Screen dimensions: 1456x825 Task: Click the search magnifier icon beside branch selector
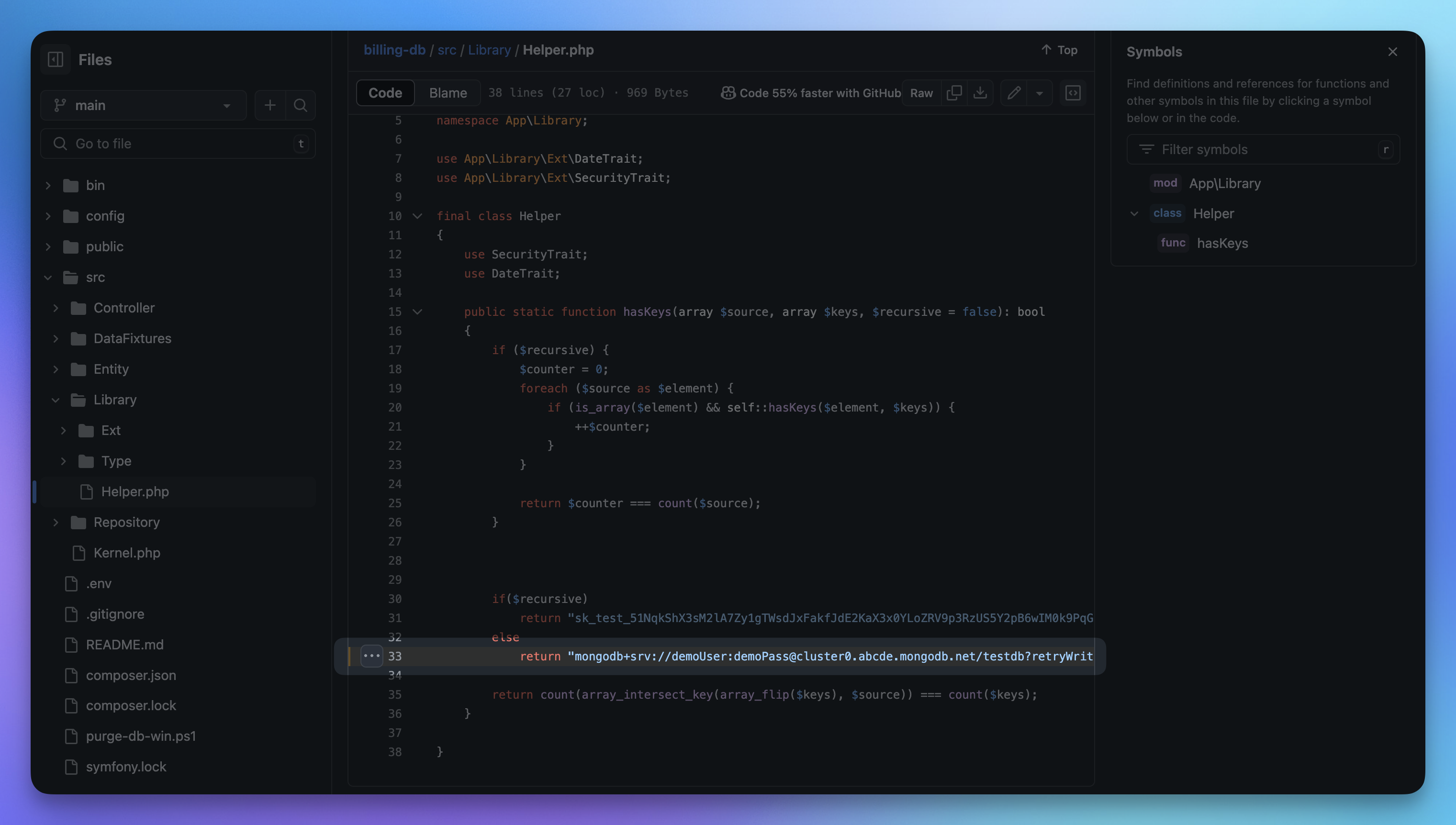pos(301,105)
